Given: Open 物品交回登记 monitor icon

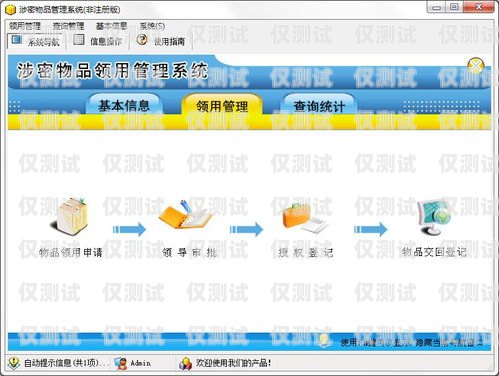Looking at the screenshot, I should (434, 217).
